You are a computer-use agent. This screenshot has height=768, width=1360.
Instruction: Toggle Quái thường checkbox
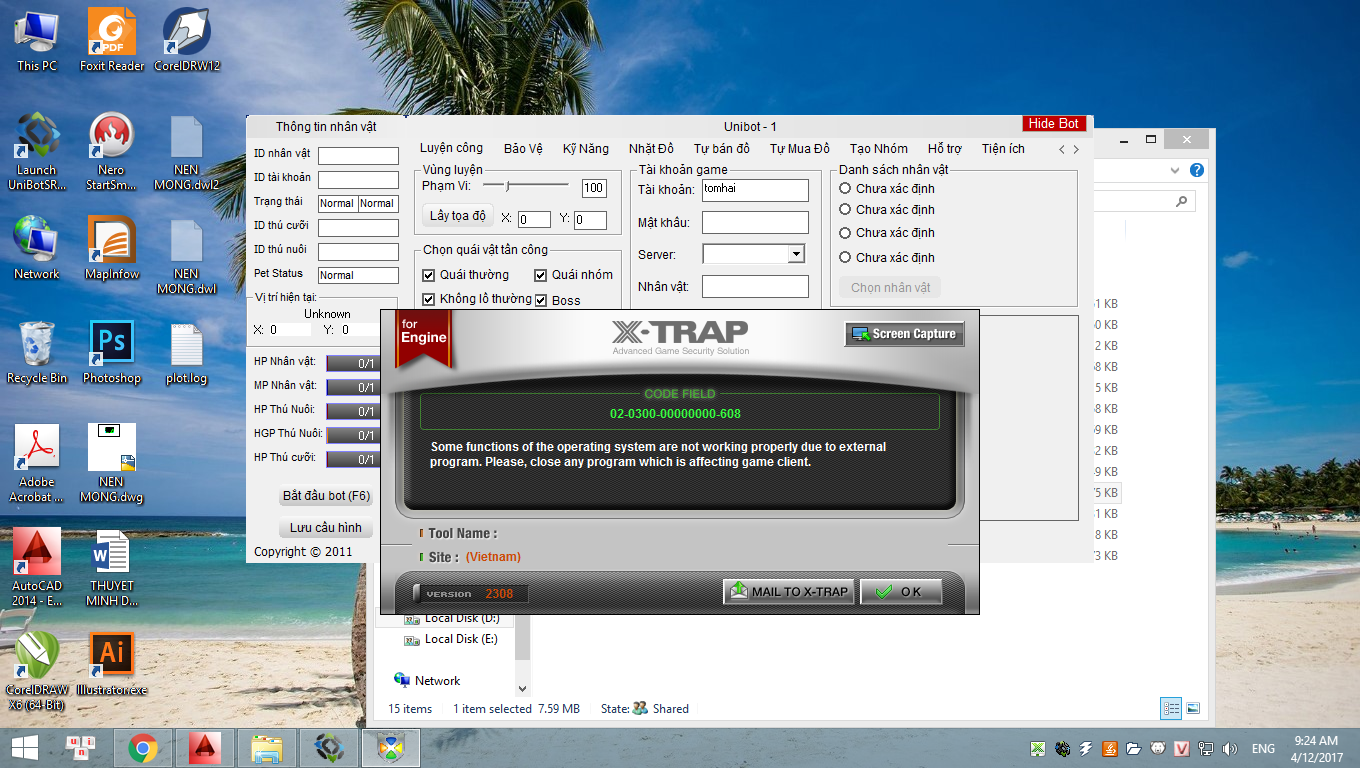[x=429, y=275]
